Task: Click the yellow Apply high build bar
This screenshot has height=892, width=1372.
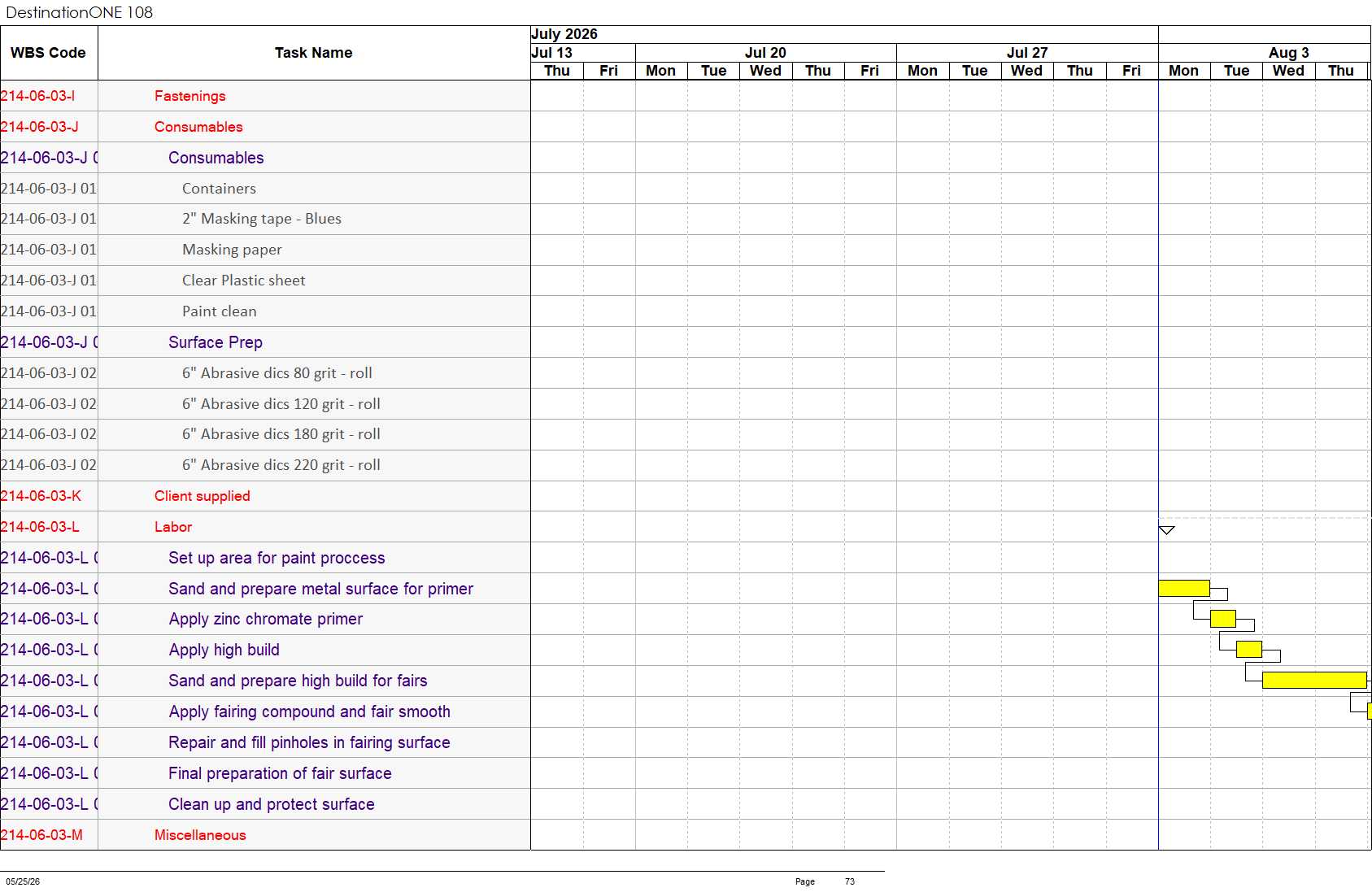Action: tap(1249, 649)
